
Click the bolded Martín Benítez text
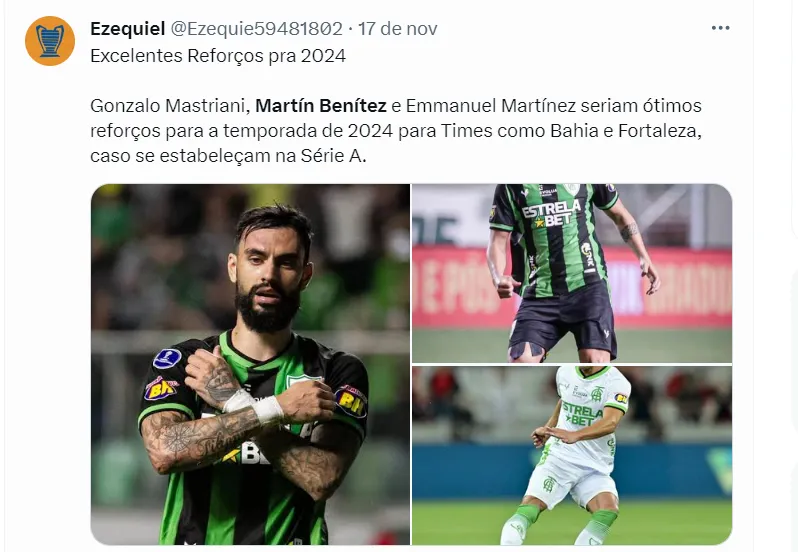pos(321,106)
